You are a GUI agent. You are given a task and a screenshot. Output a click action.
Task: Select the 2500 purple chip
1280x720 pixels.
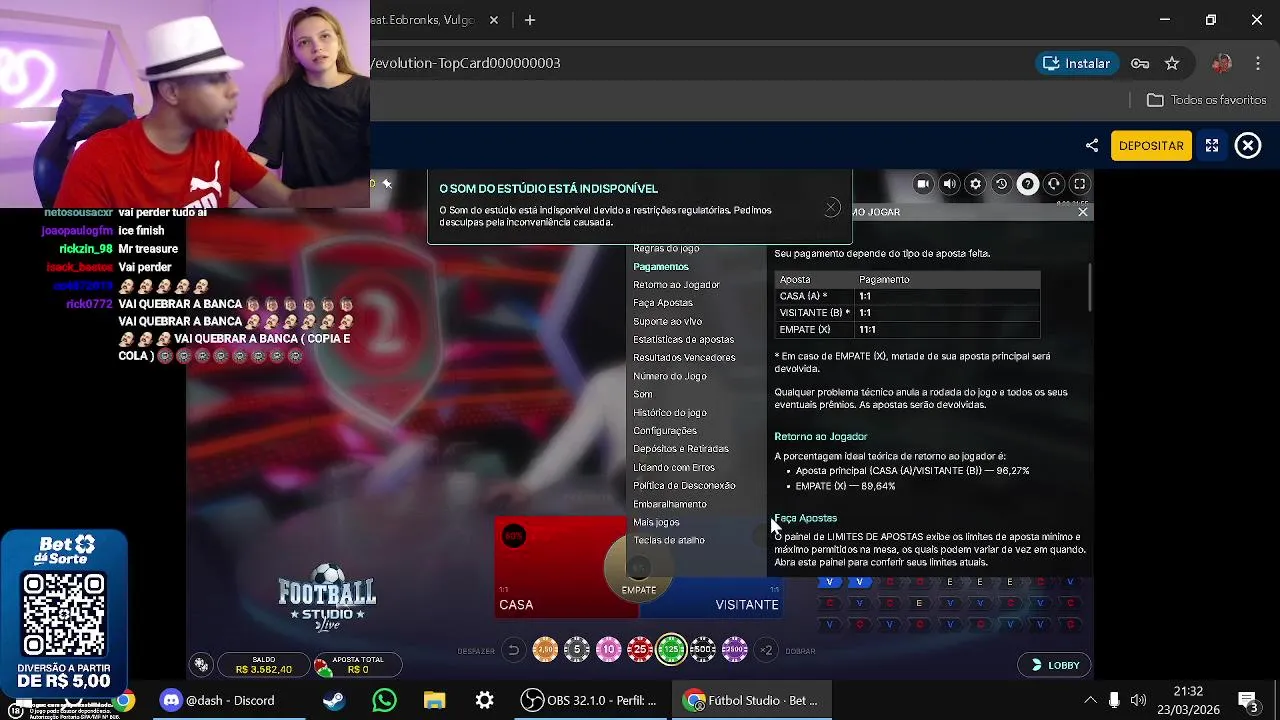735,650
